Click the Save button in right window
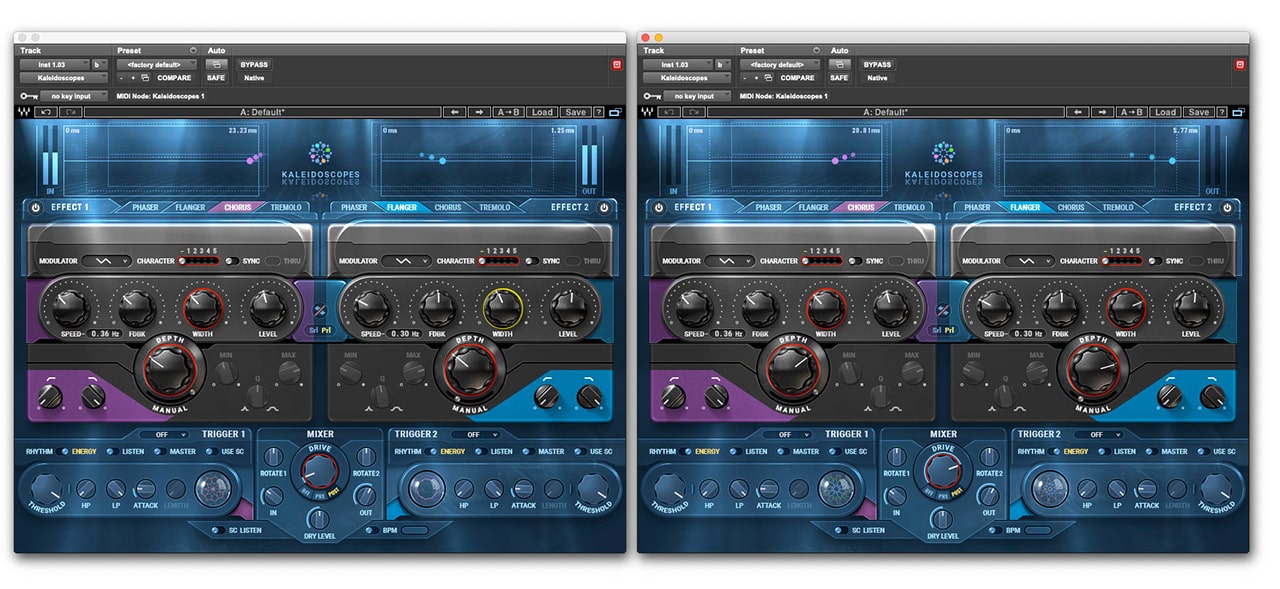1280x589 pixels. coord(1198,112)
